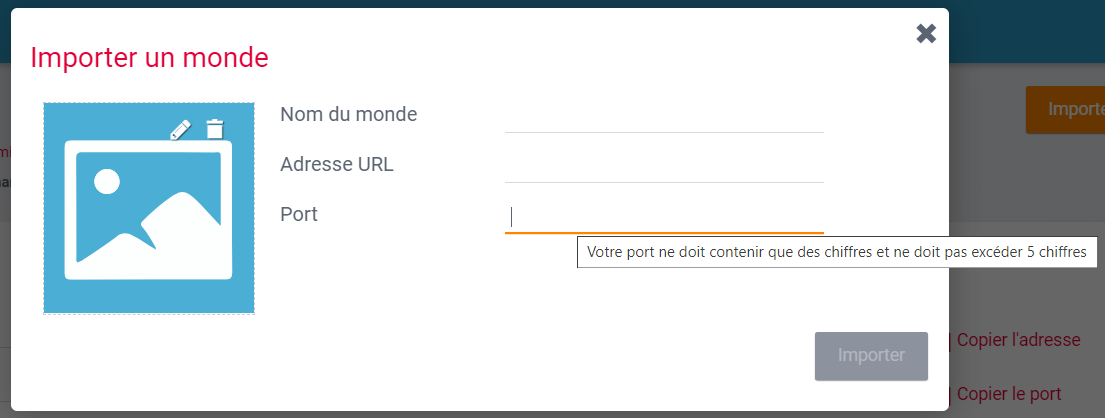This screenshot has width=1105, height=418.
Task: Click the port validation tooltip message
Action: click(836, 253)
